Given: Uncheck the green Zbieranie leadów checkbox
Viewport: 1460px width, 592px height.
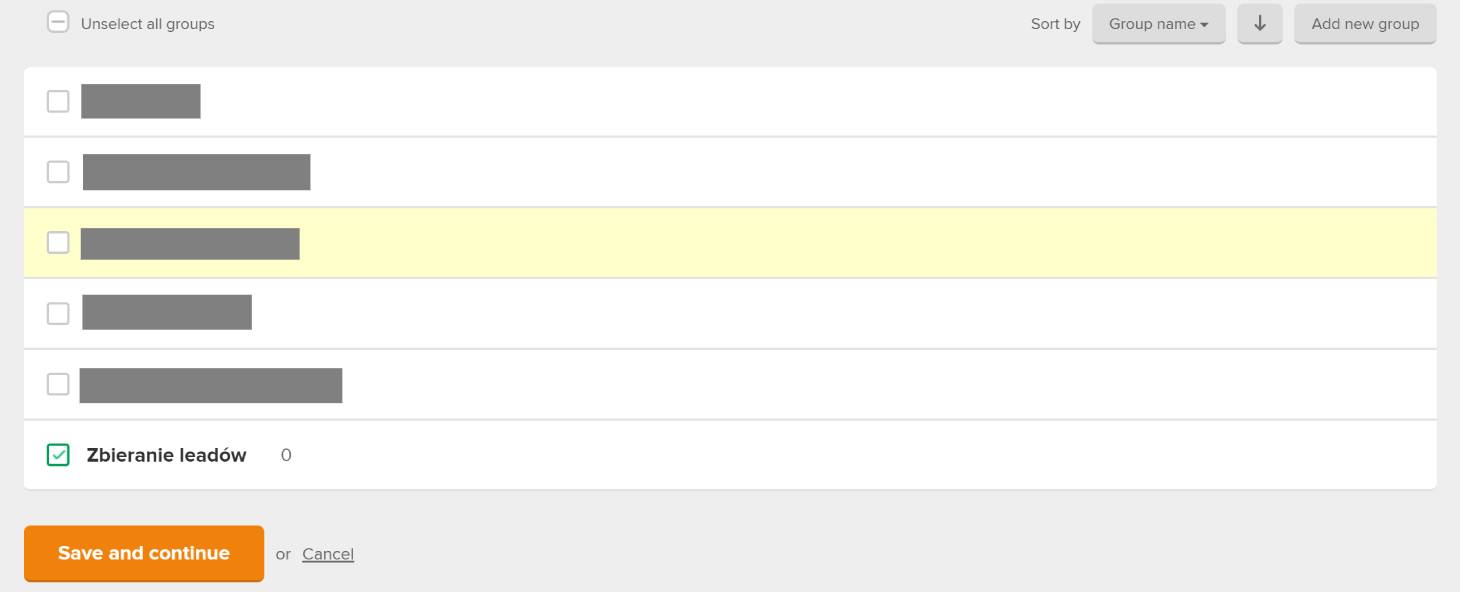Looking at the screenshot, I should point(58,455).
